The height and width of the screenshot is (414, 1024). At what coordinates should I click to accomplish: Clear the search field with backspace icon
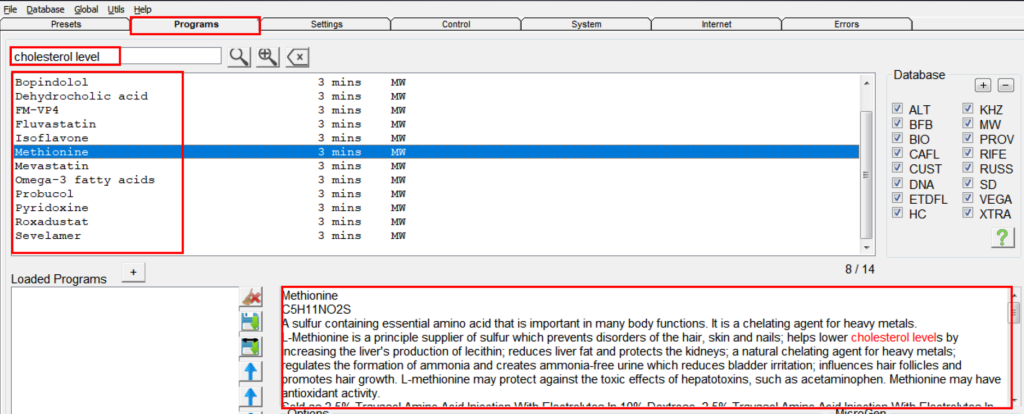coord(297,57)
